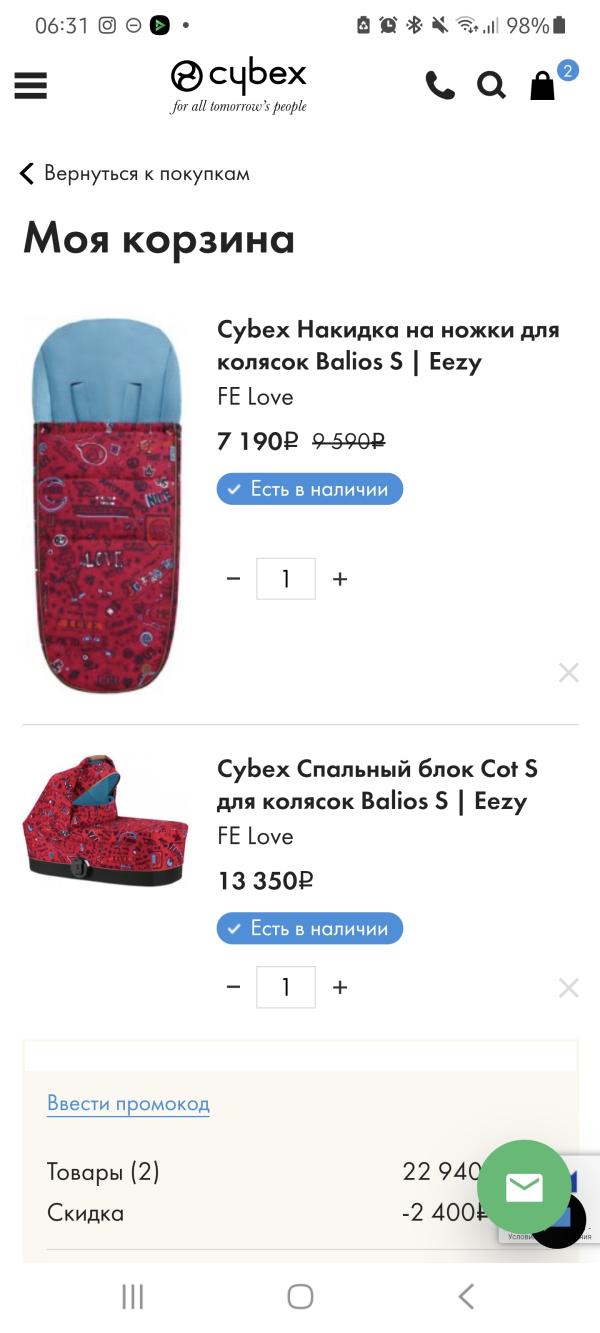Image resolution: width=600 pixels, height=1333 pixels.
Task: Increase quantity of Cot S carrycot
Action: [x=340, y=987]
